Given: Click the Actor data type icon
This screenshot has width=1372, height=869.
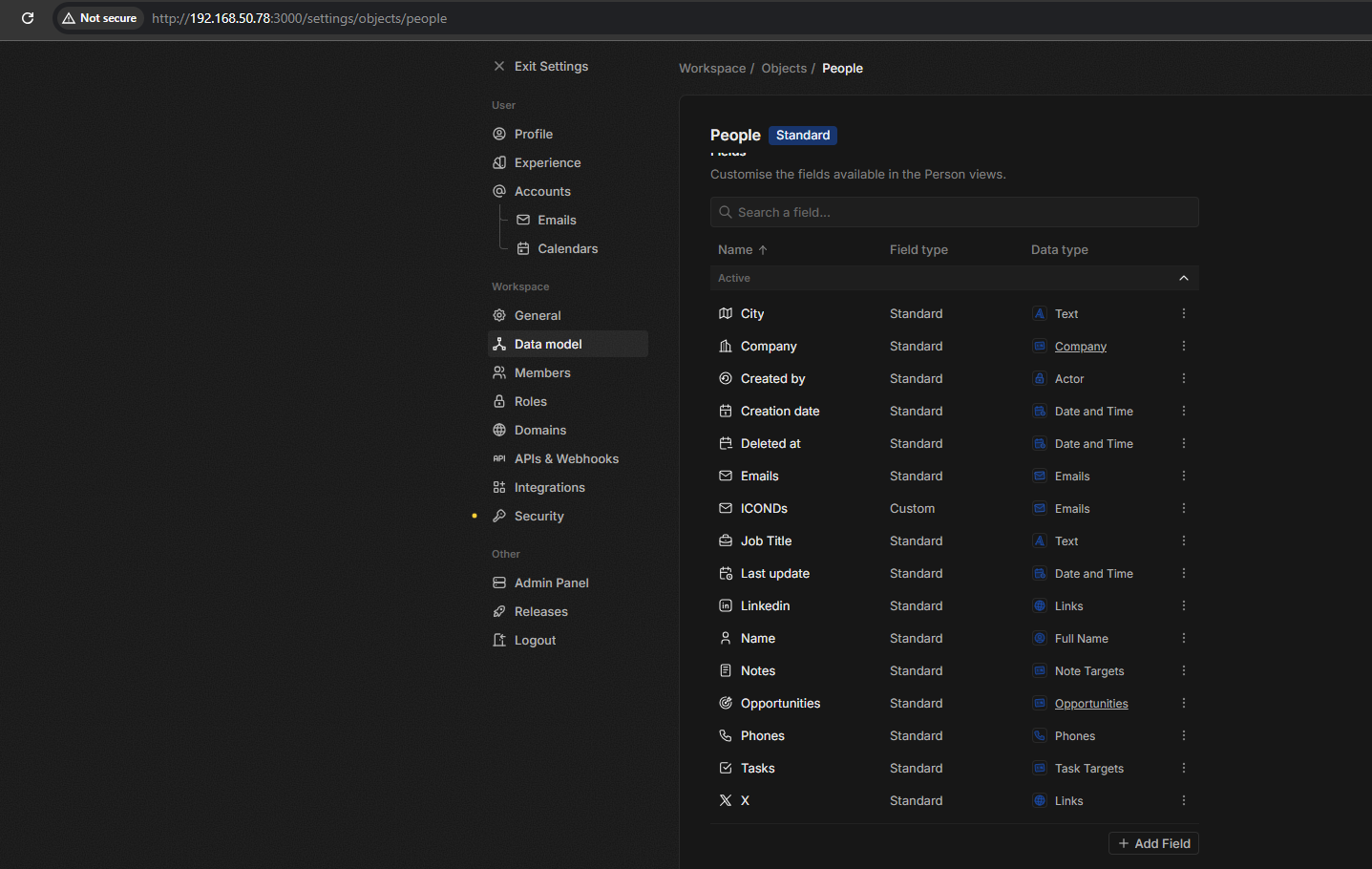Looking at the screenshot, I should 1040,378.
